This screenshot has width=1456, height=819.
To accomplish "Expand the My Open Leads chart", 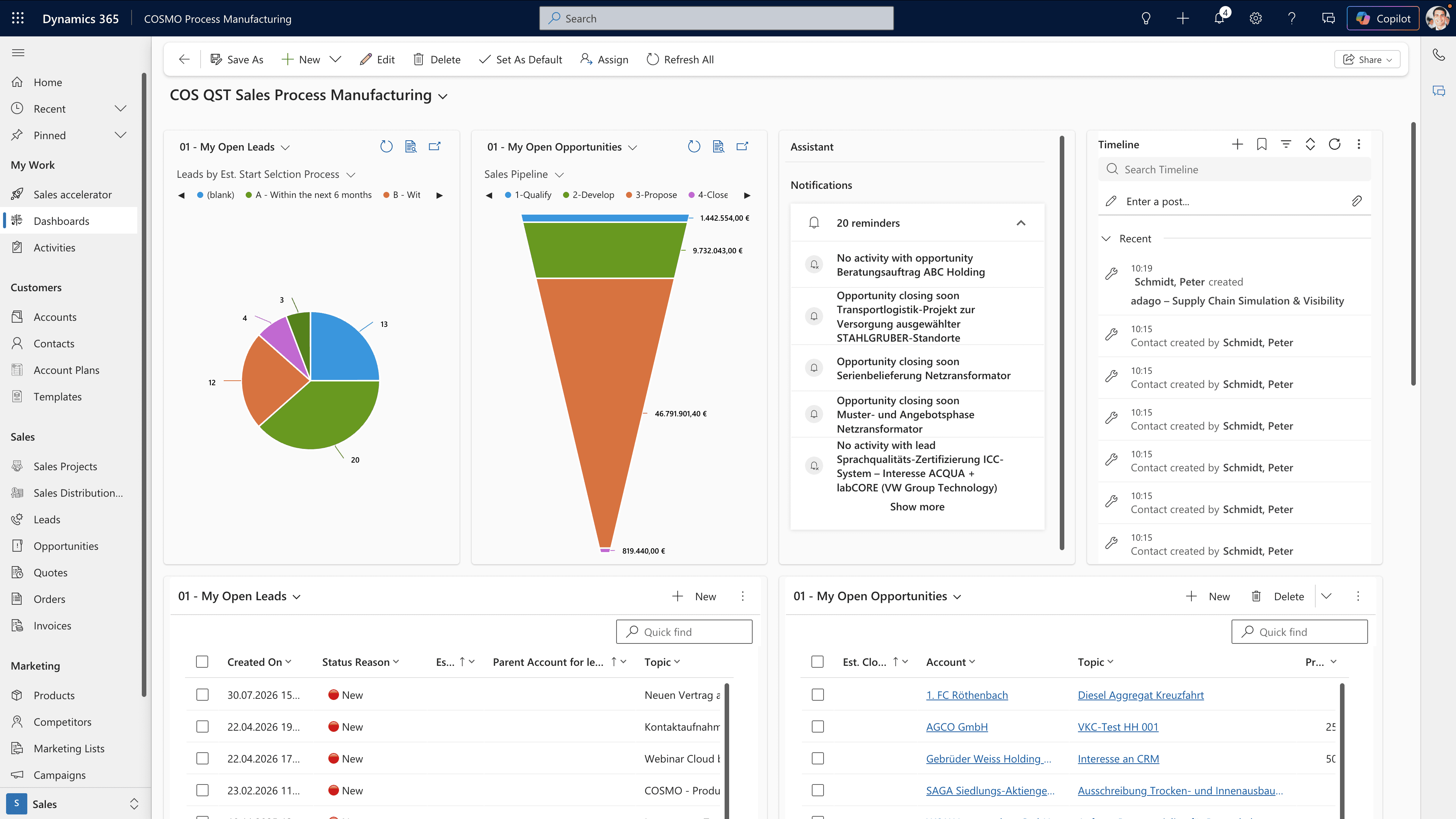I will coord(435,146).
